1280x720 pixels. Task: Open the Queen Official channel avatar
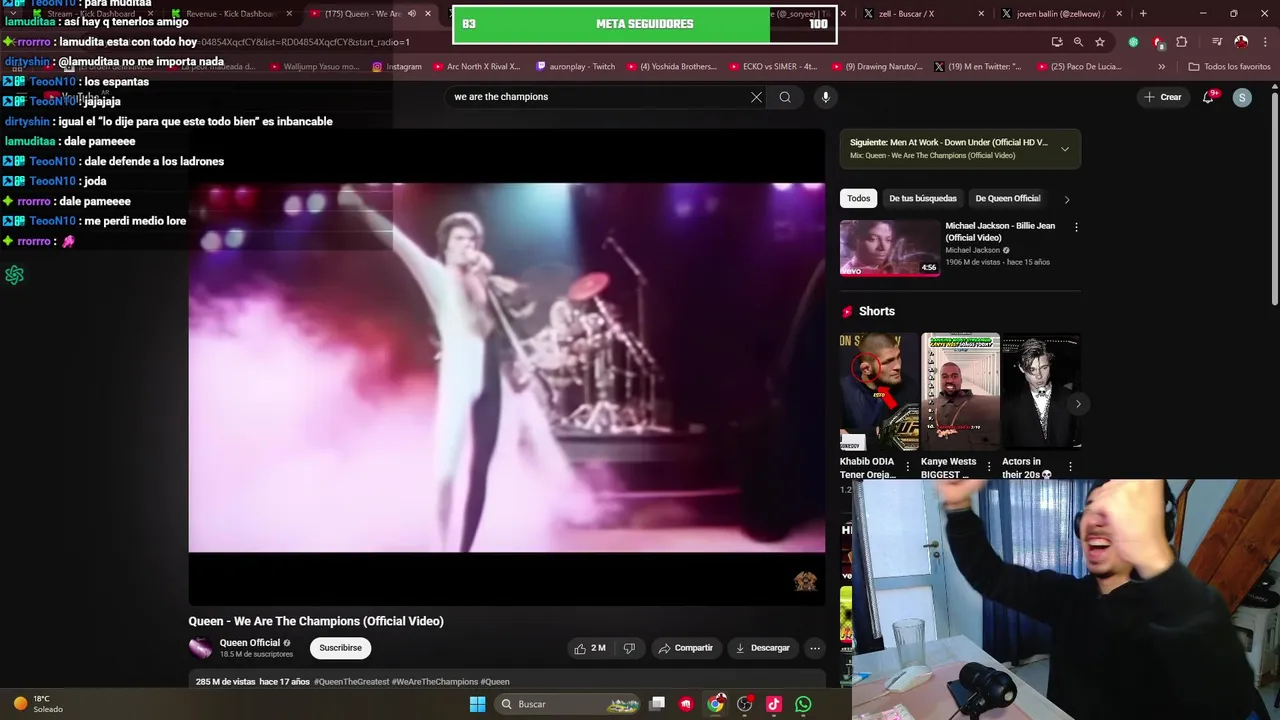(x=200, y=648)
